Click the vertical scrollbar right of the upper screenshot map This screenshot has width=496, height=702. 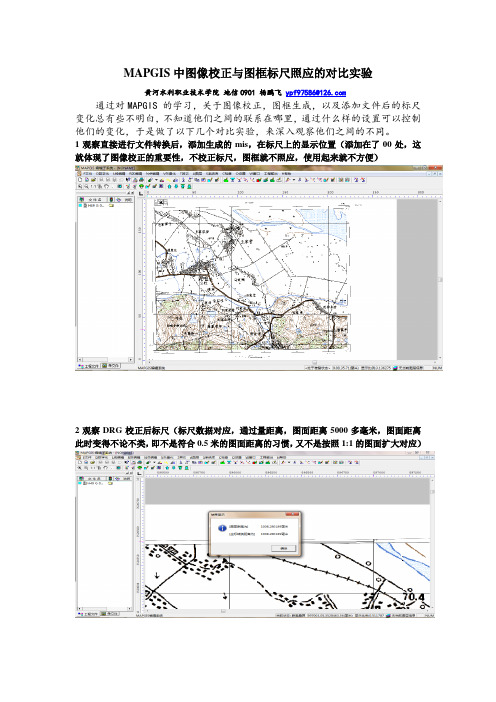440,278
